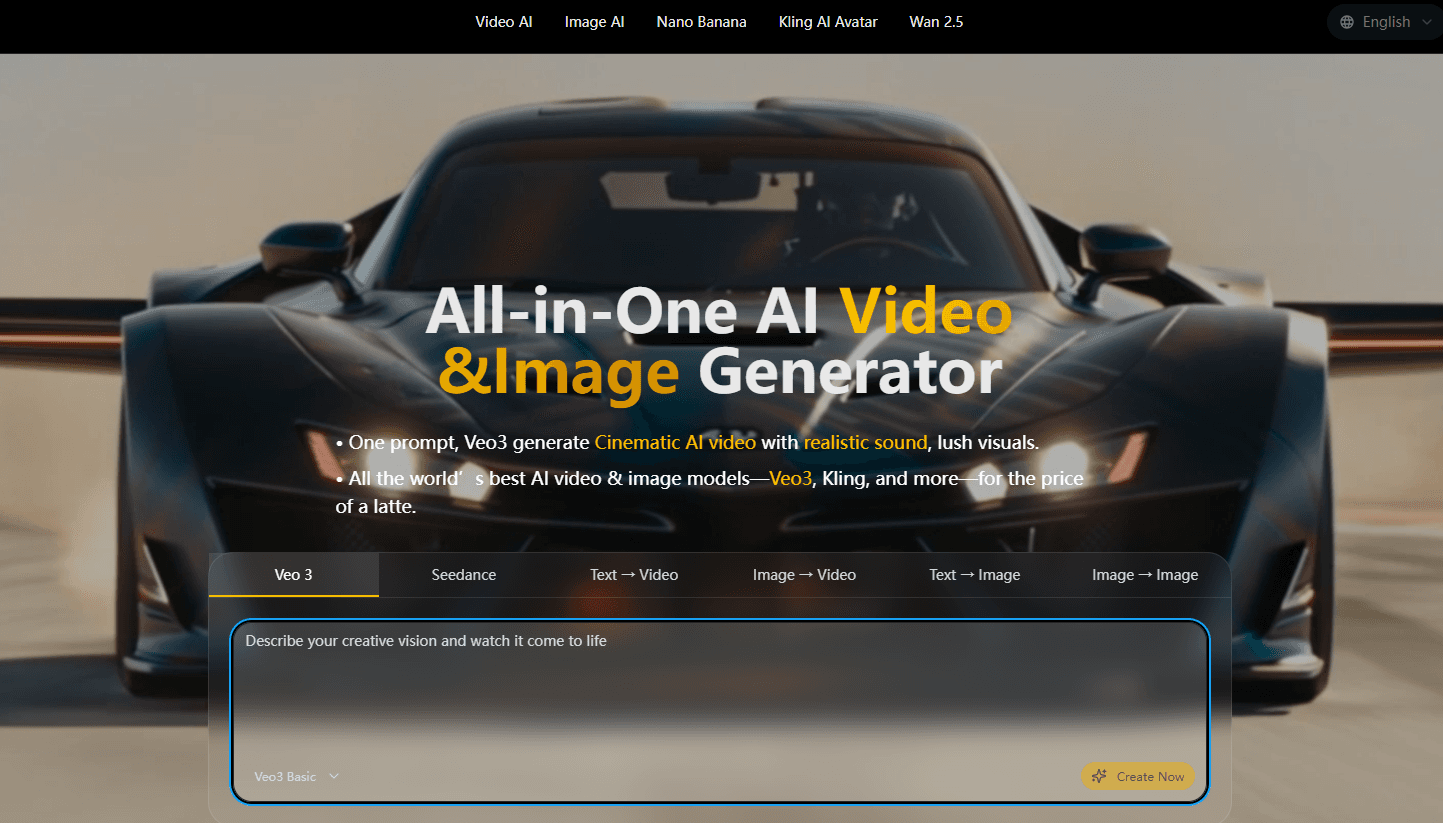1443x823 pixels.
Task: Click the "Cinematic AI video" highlighted link
Action: click(x=675, y=442)
